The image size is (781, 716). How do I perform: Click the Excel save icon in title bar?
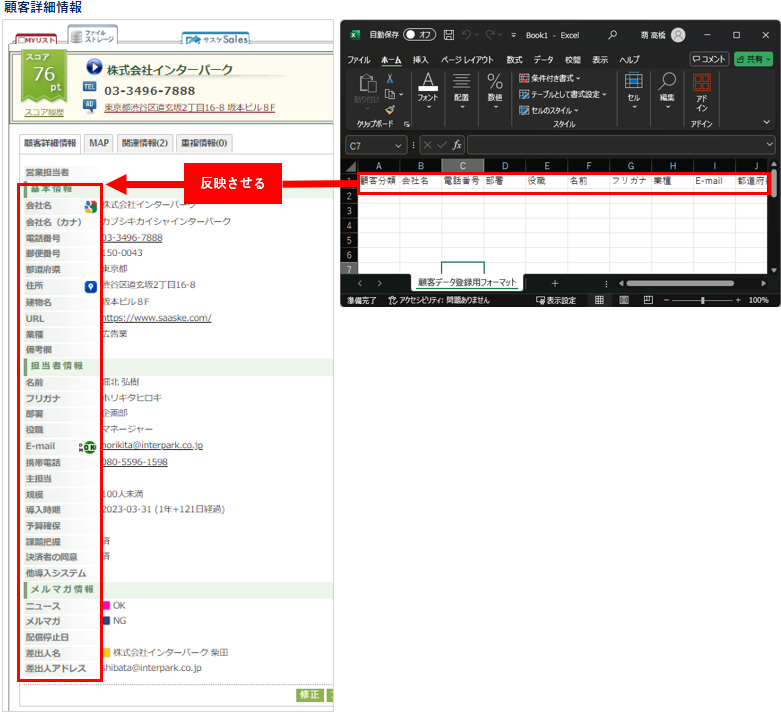pos(448,35)
